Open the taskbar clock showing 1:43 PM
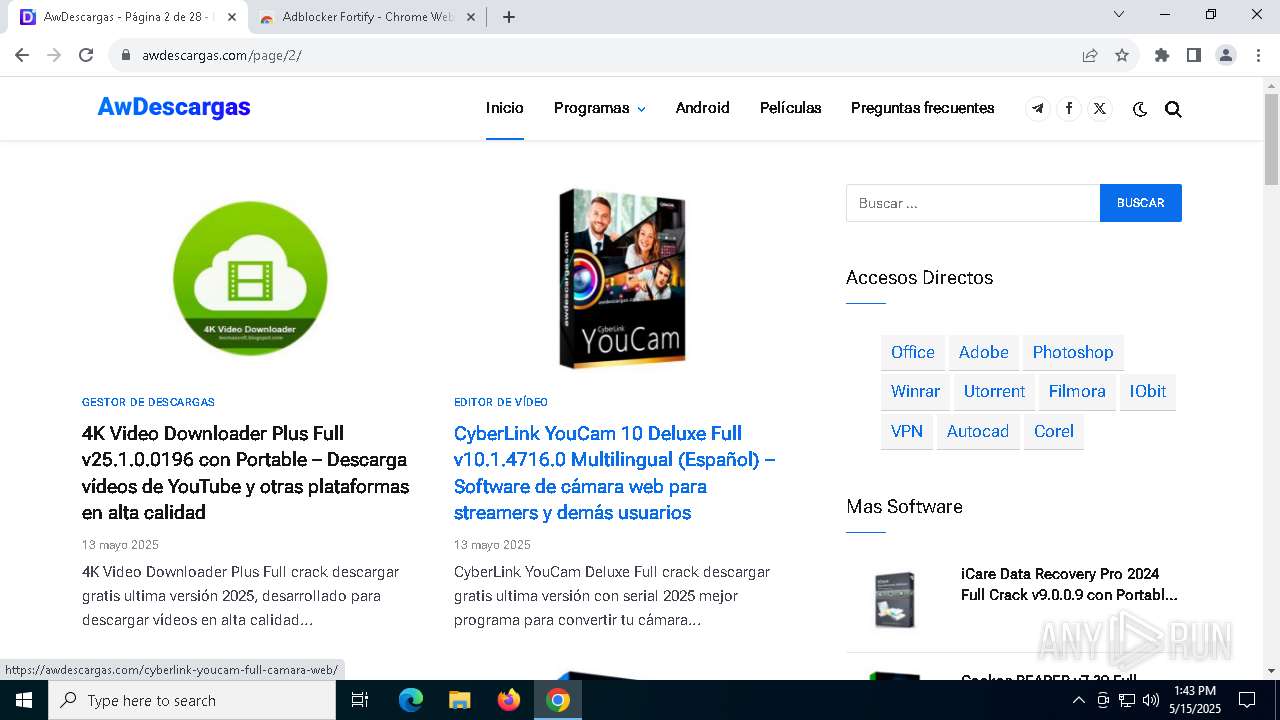The height and width of the screenshot is (720, 1280). pos(1195,700)
